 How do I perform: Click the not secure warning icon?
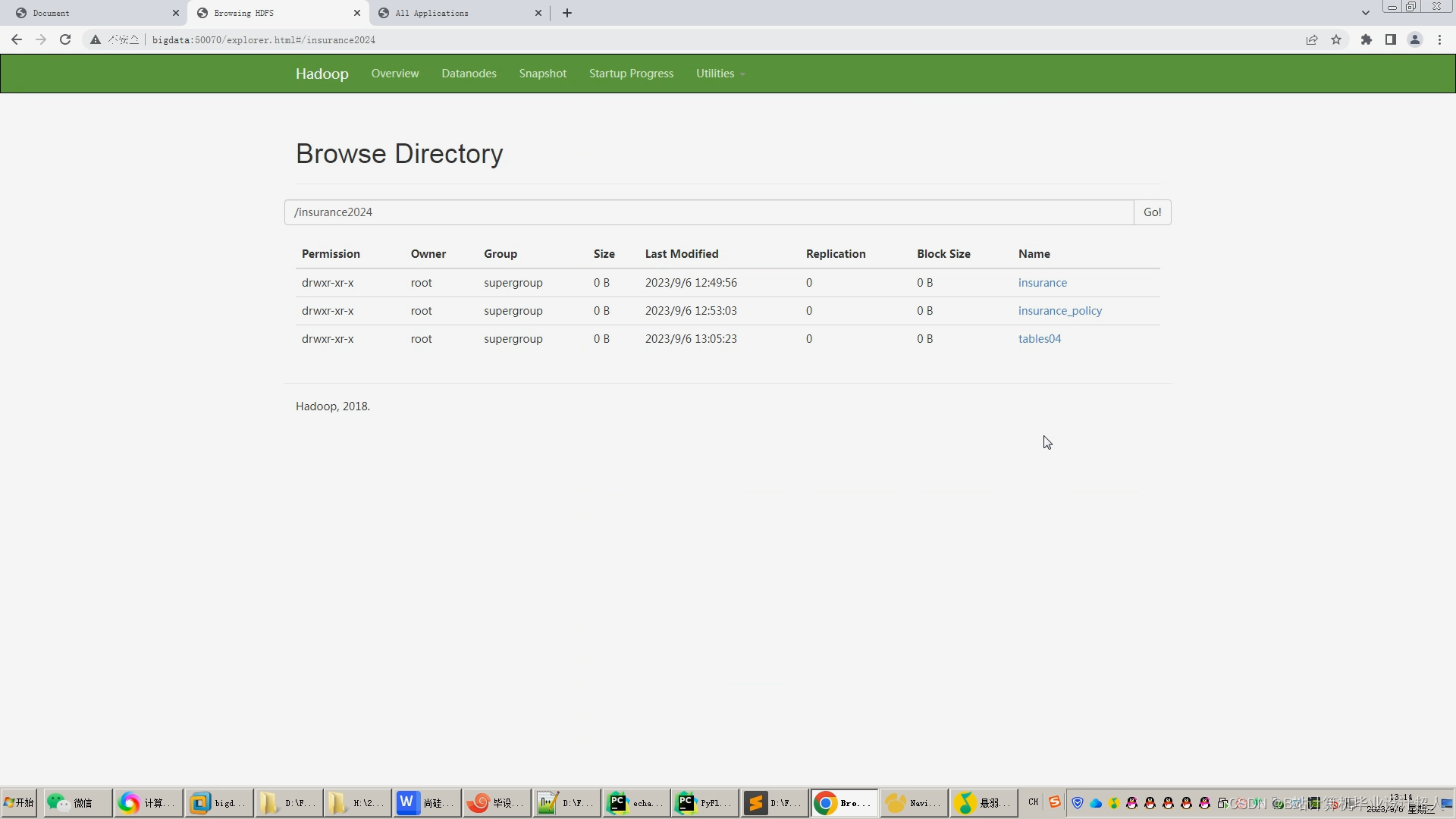96,39
